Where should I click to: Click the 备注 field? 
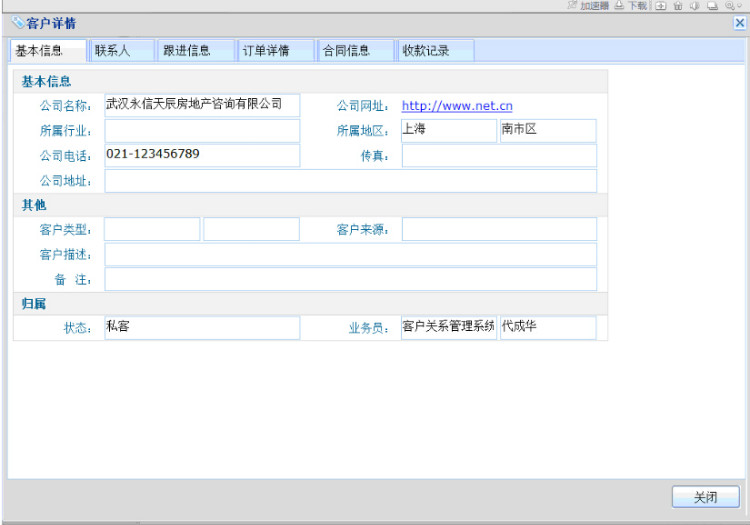click(x=351, y=279)
